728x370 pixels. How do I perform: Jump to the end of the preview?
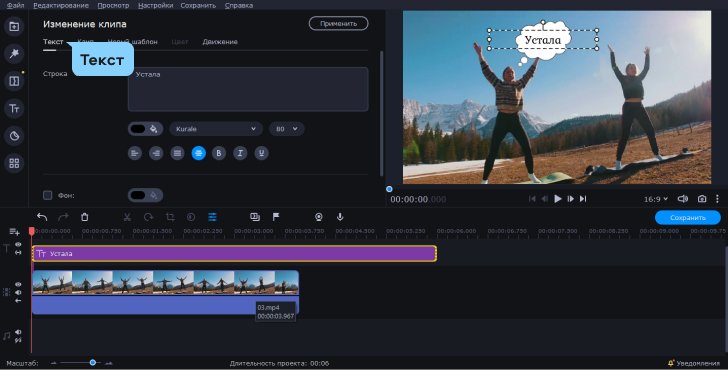point(583,199)
